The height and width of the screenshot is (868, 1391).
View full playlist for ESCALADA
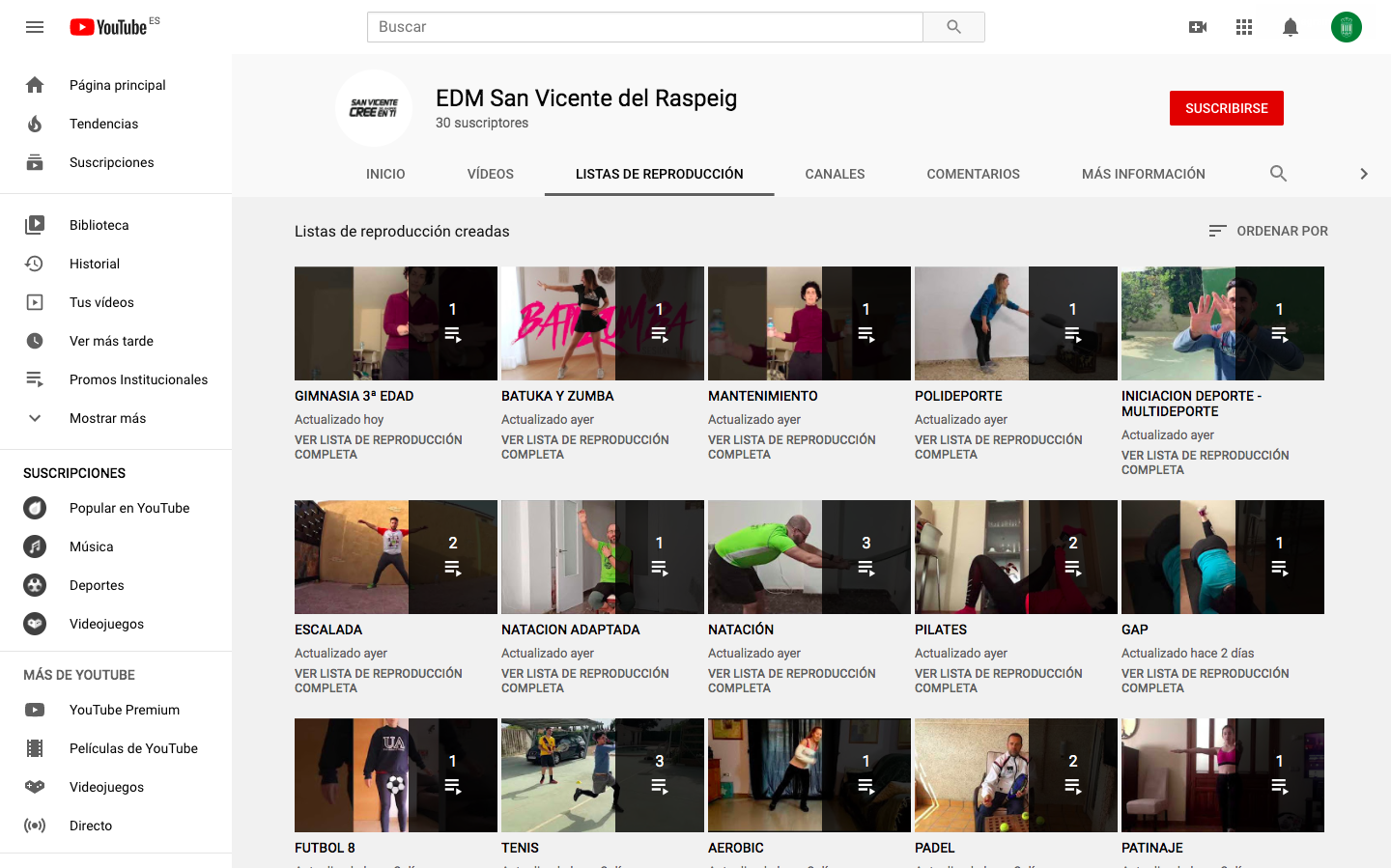coord(379,681)
